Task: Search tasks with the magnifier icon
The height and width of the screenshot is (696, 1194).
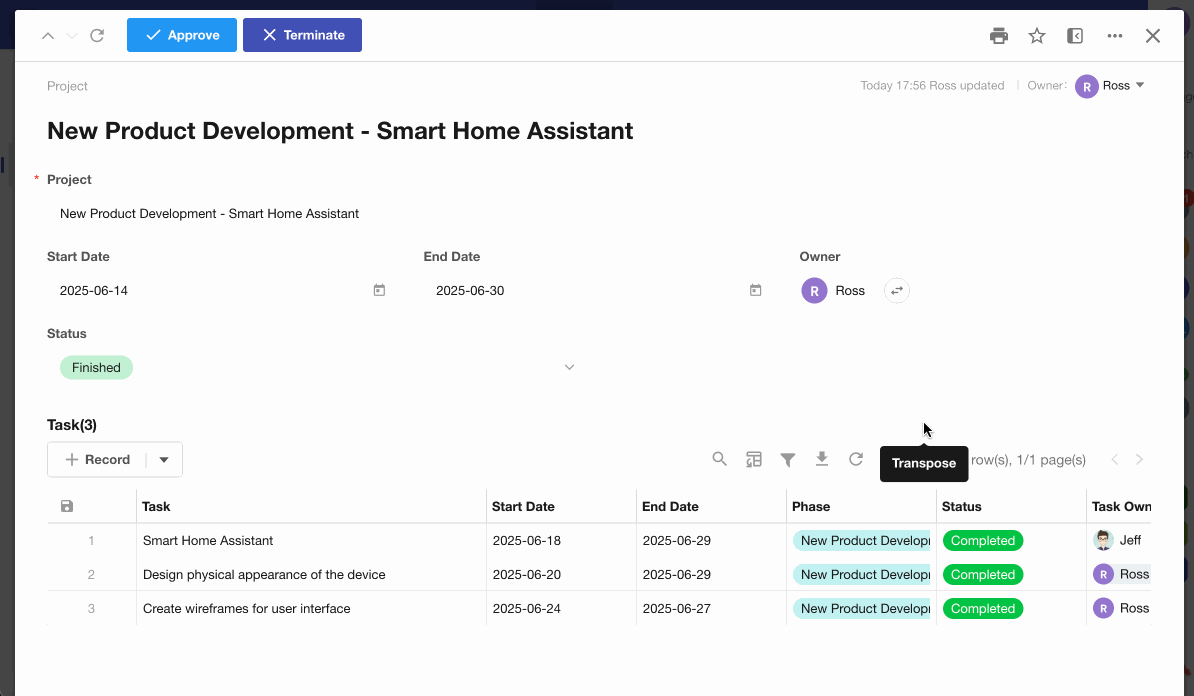Action: pyautogui.click(x=719, y=459)
